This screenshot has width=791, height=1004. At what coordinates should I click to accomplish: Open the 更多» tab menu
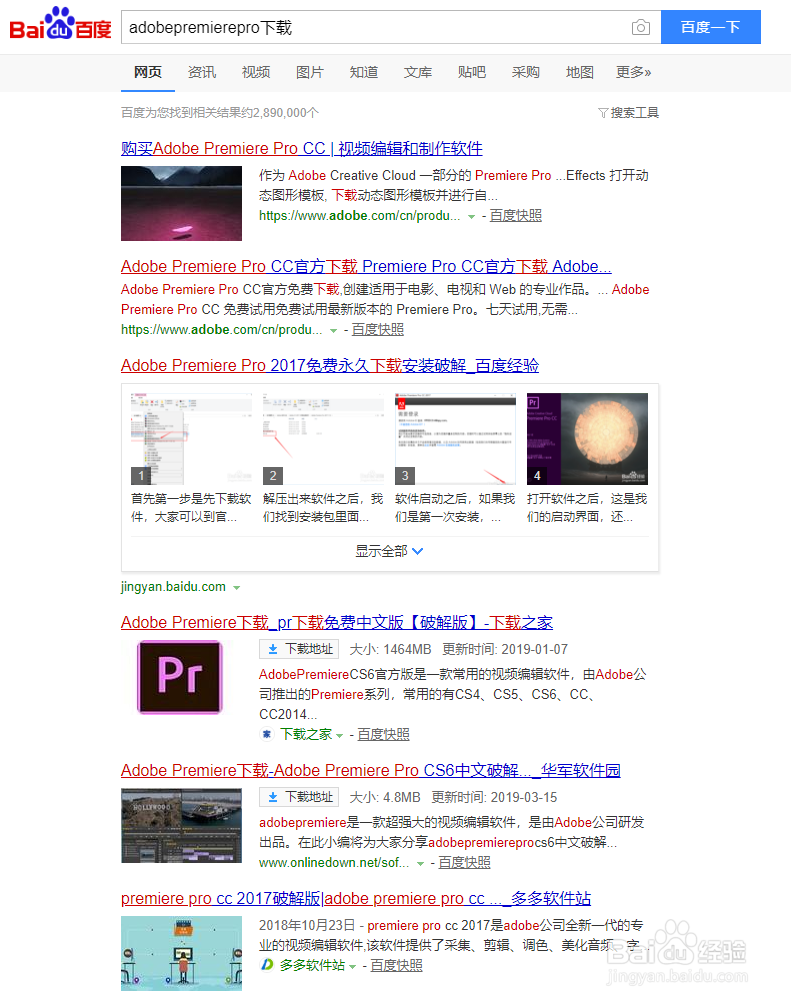coord(633,72)
